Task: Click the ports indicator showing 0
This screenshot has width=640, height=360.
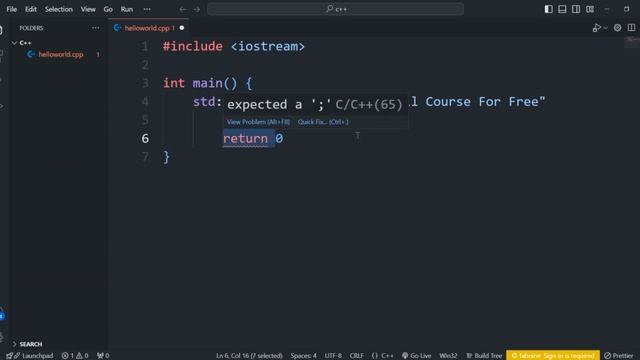Action: coord(103,356)
